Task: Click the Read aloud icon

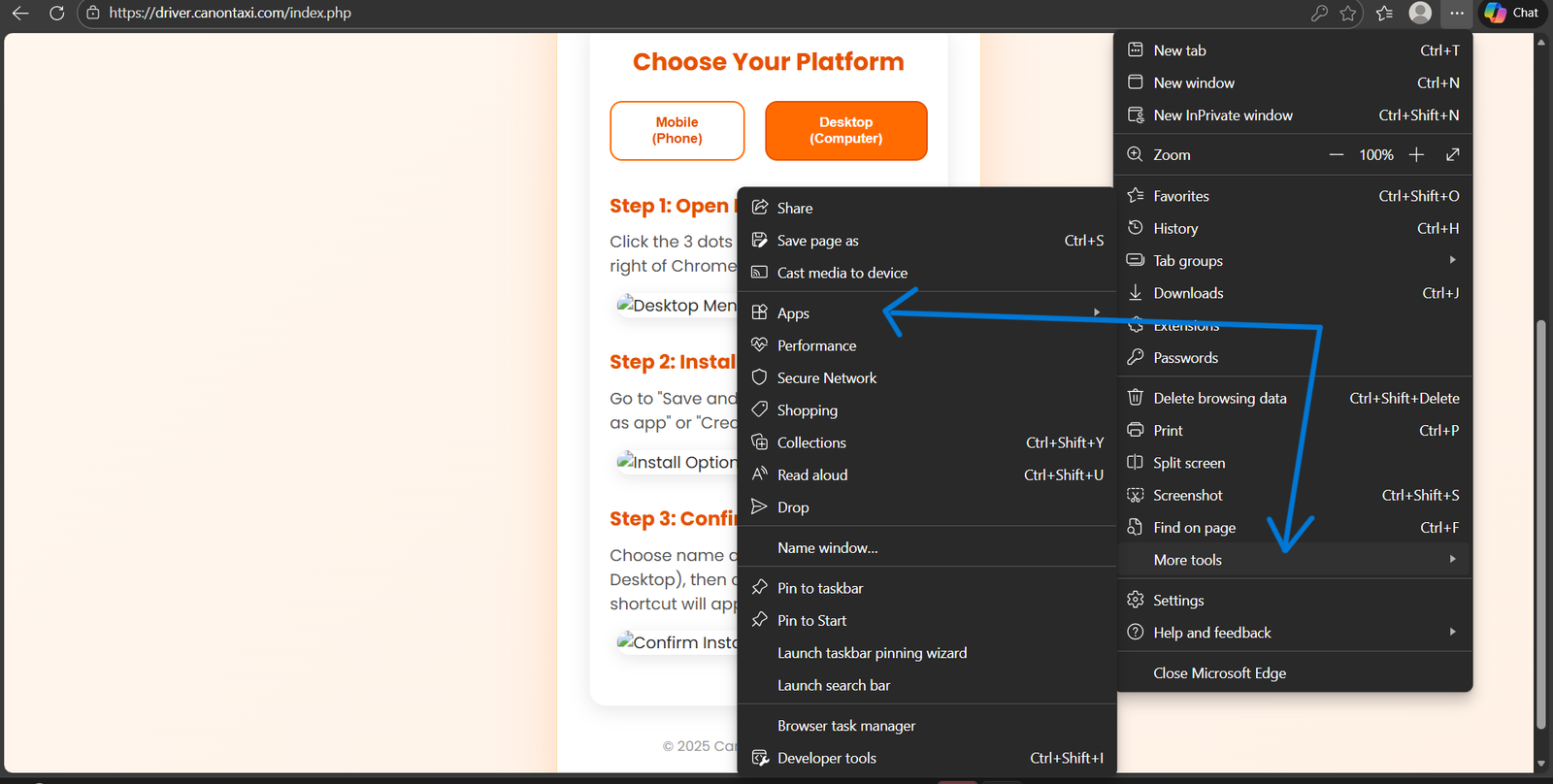Action: point(760,474)
